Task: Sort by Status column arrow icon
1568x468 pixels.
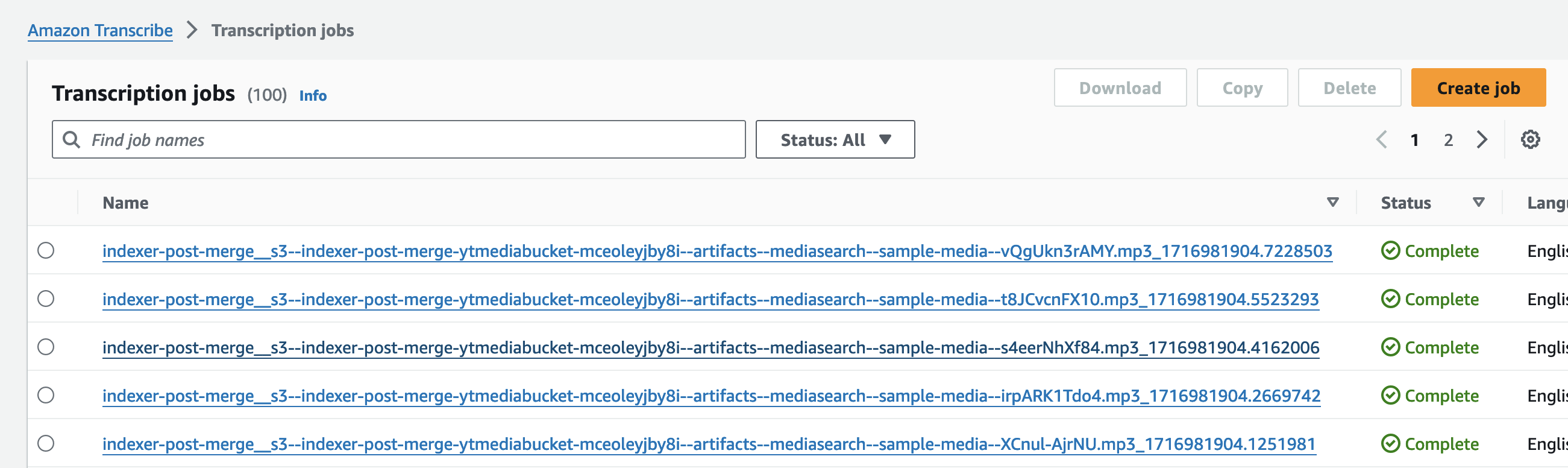Action: coord(1479,202)
